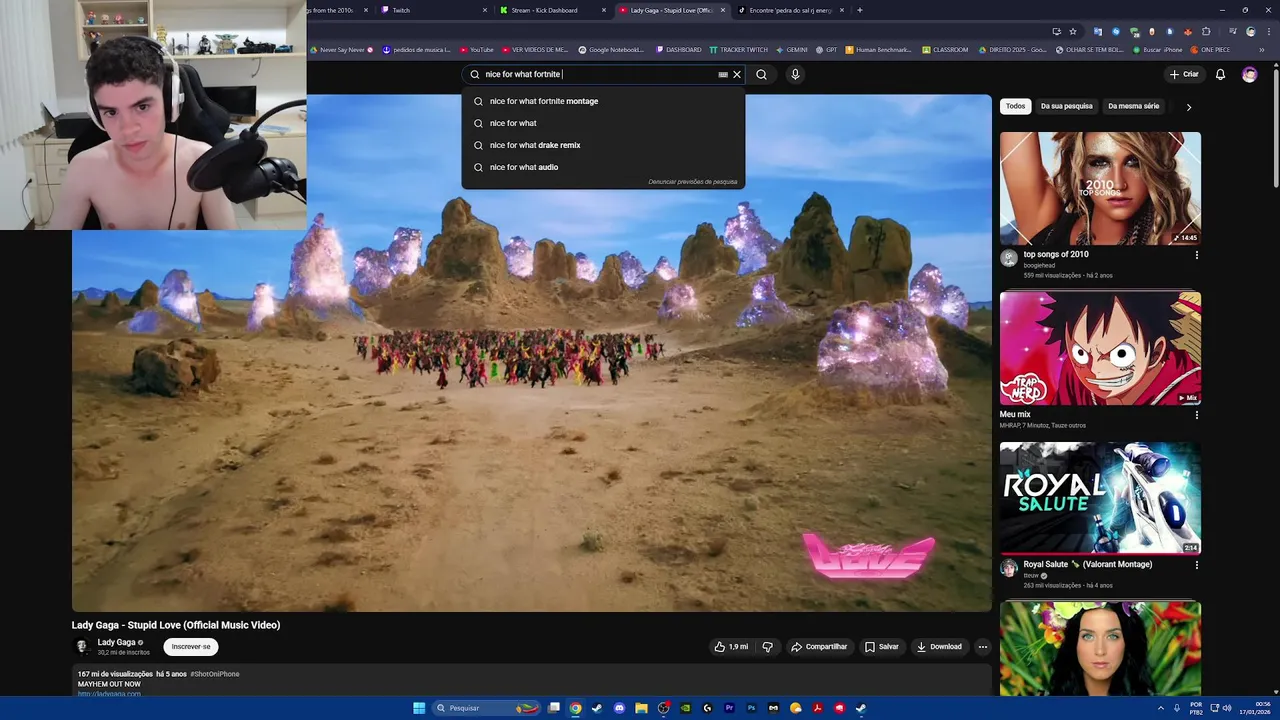1280x720 pixels.
Task: Switch to the Stream - Kick Dashboard tab
Action: point(552,10)
